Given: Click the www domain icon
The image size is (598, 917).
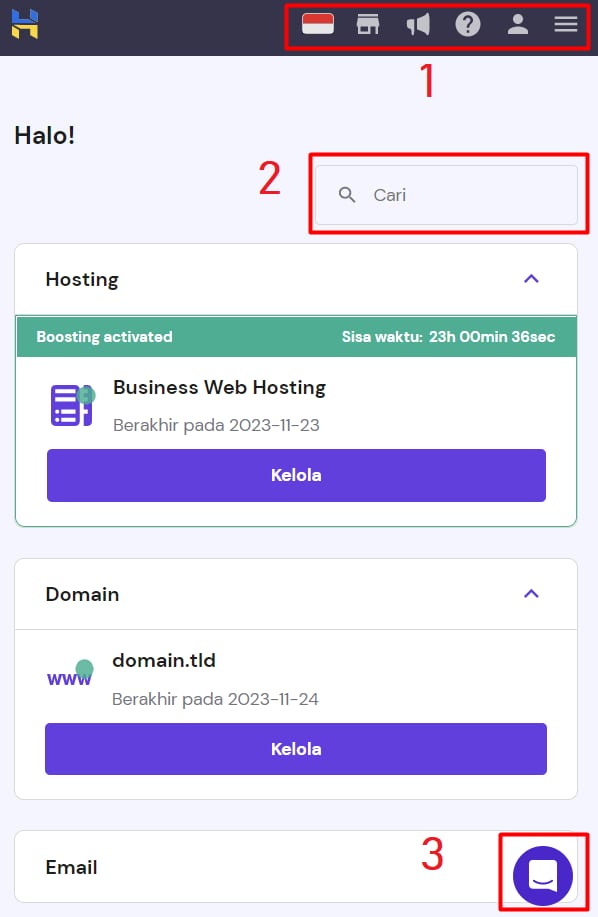Looking at the screenshot, I should (x=70, y=674).
